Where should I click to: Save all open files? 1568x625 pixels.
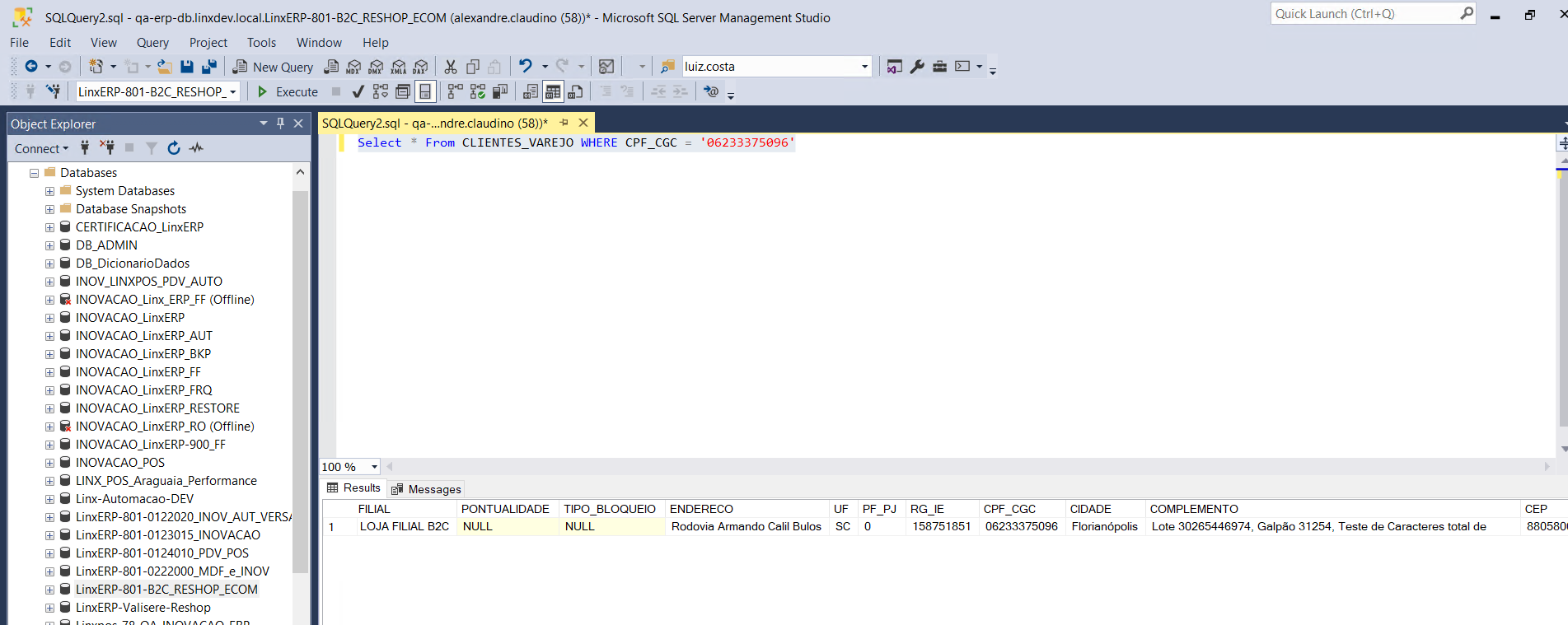tap(209, 67)
